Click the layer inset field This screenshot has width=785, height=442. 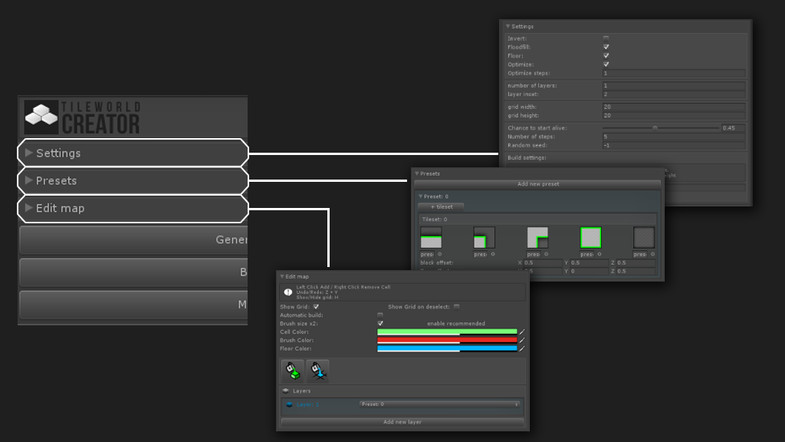674,94
